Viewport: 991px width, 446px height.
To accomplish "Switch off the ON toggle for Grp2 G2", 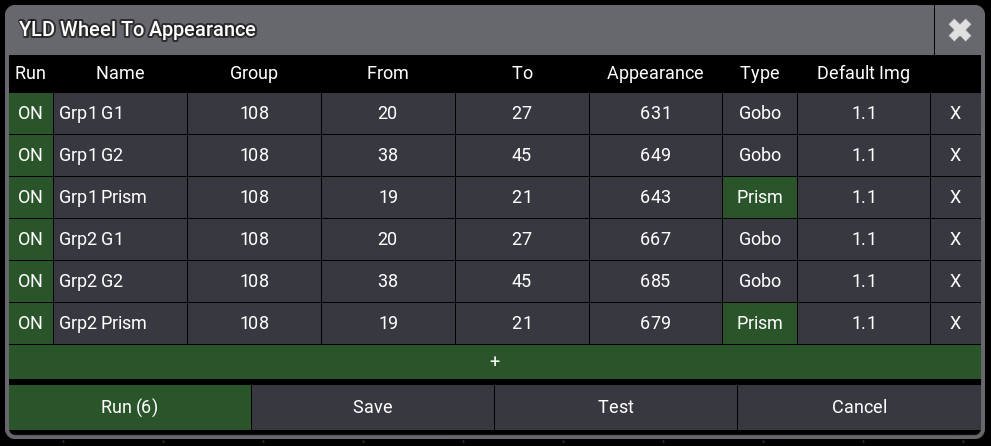I will (30, 281).
